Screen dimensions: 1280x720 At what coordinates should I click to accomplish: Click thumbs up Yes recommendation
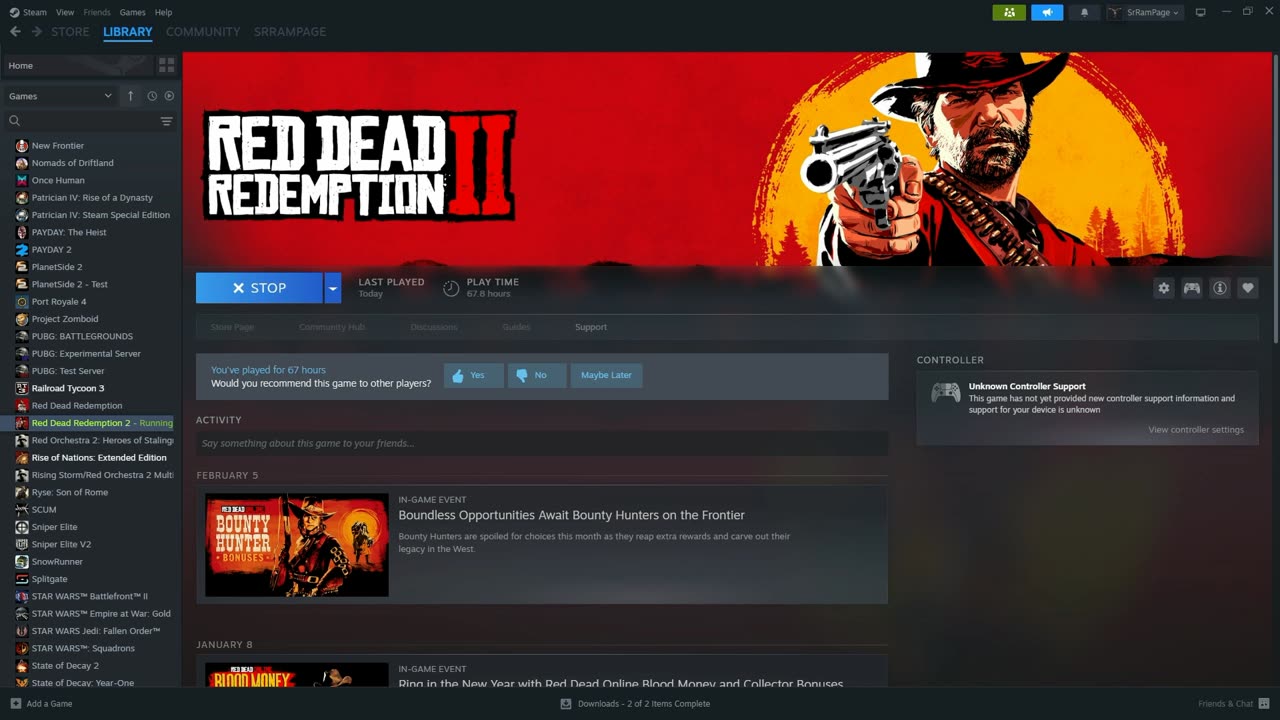(474, 375)
